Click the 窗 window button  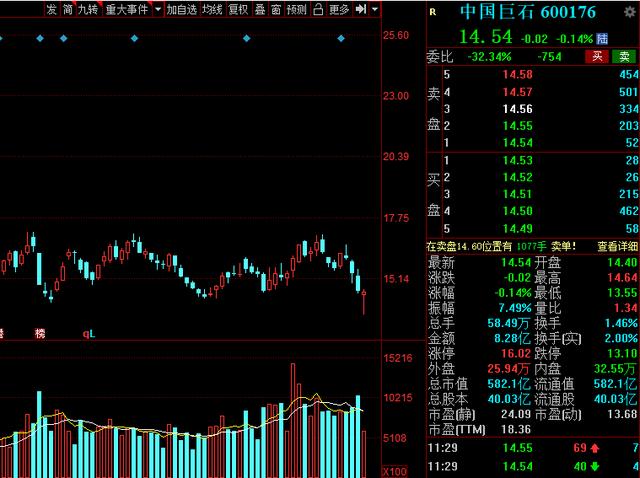[x=276, y=9]
